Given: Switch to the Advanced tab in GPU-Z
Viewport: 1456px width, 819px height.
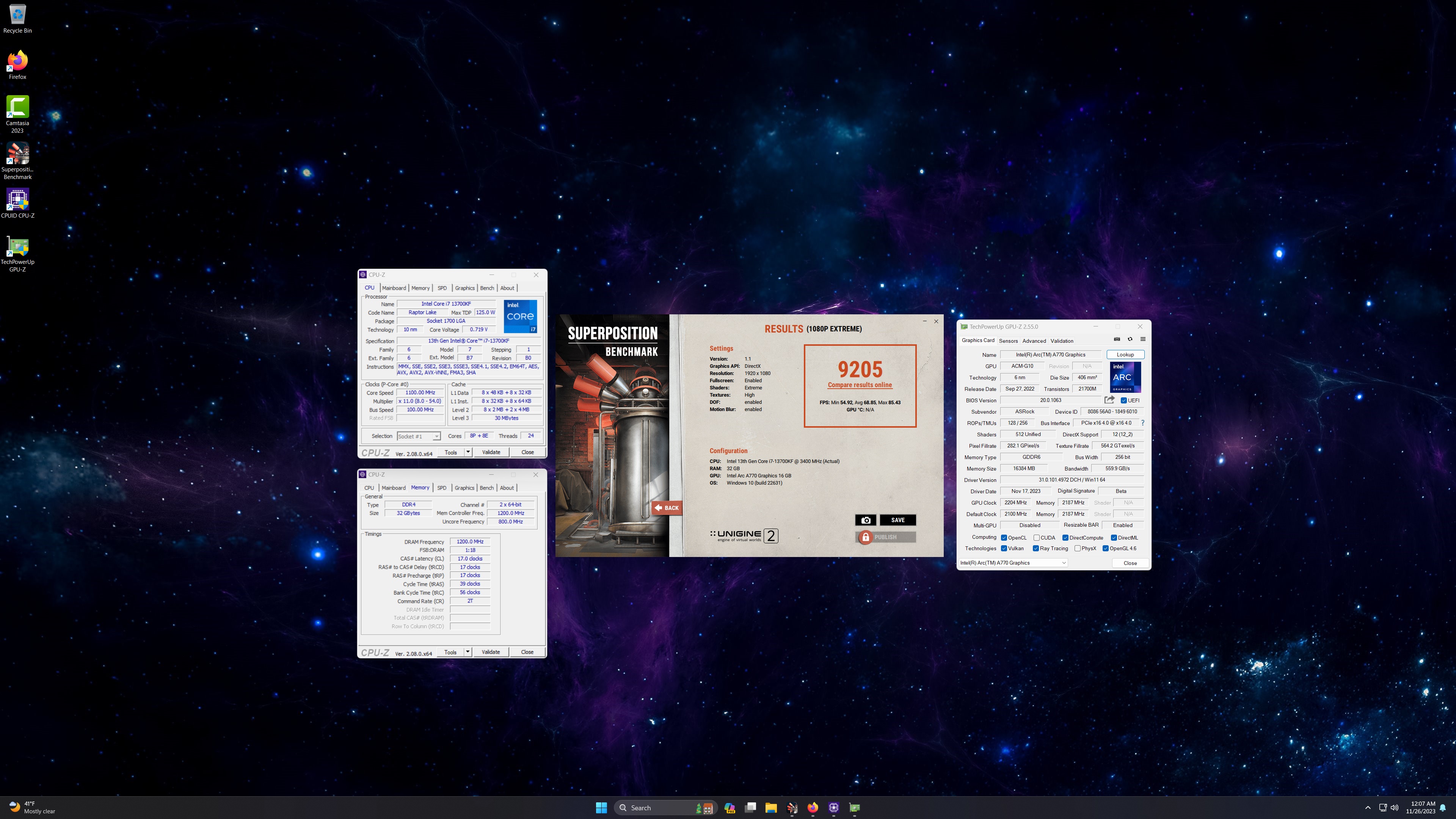Looking at the screenshot, I should (1034, 341).
